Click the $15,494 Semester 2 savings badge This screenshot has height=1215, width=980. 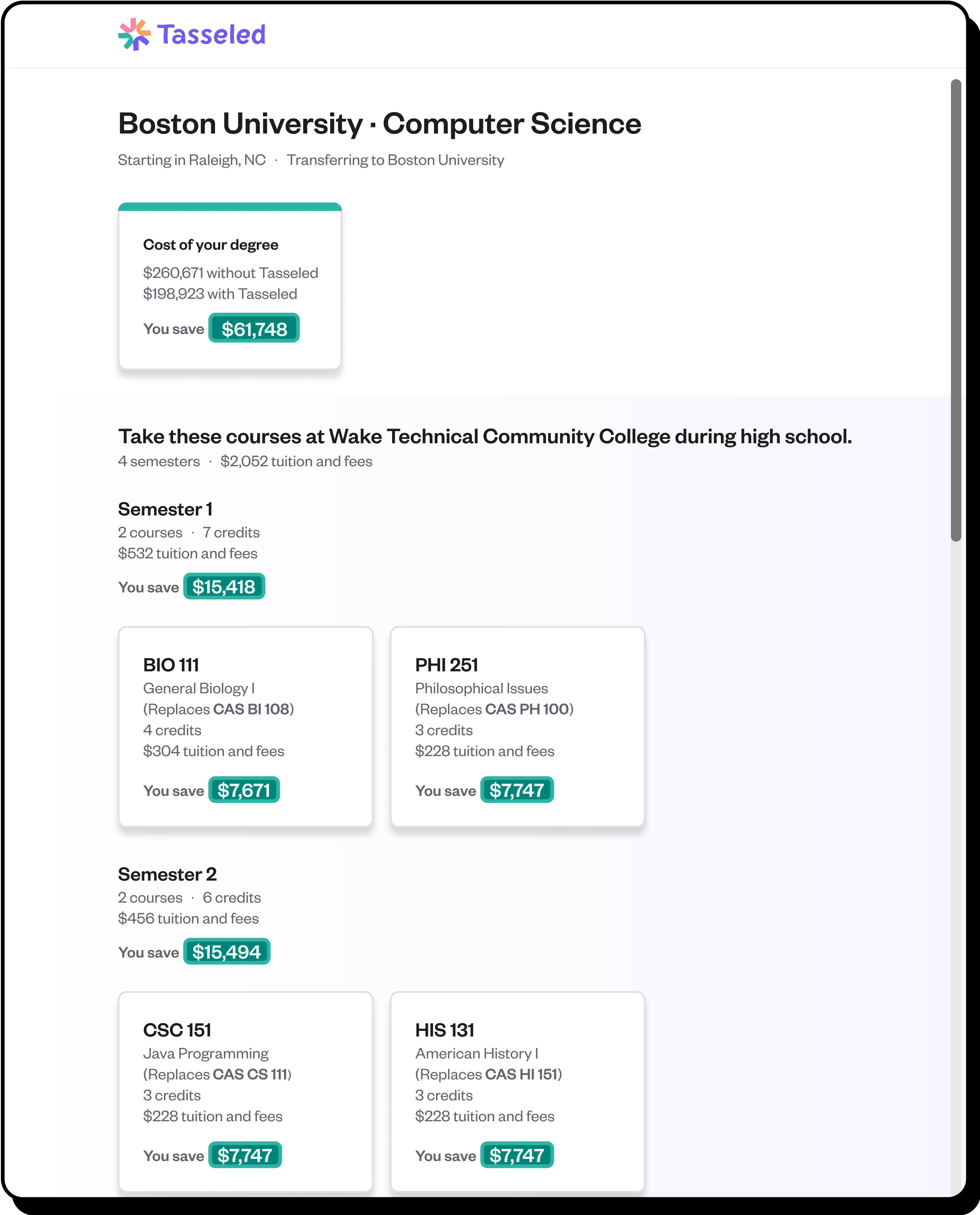click(226, 952)
